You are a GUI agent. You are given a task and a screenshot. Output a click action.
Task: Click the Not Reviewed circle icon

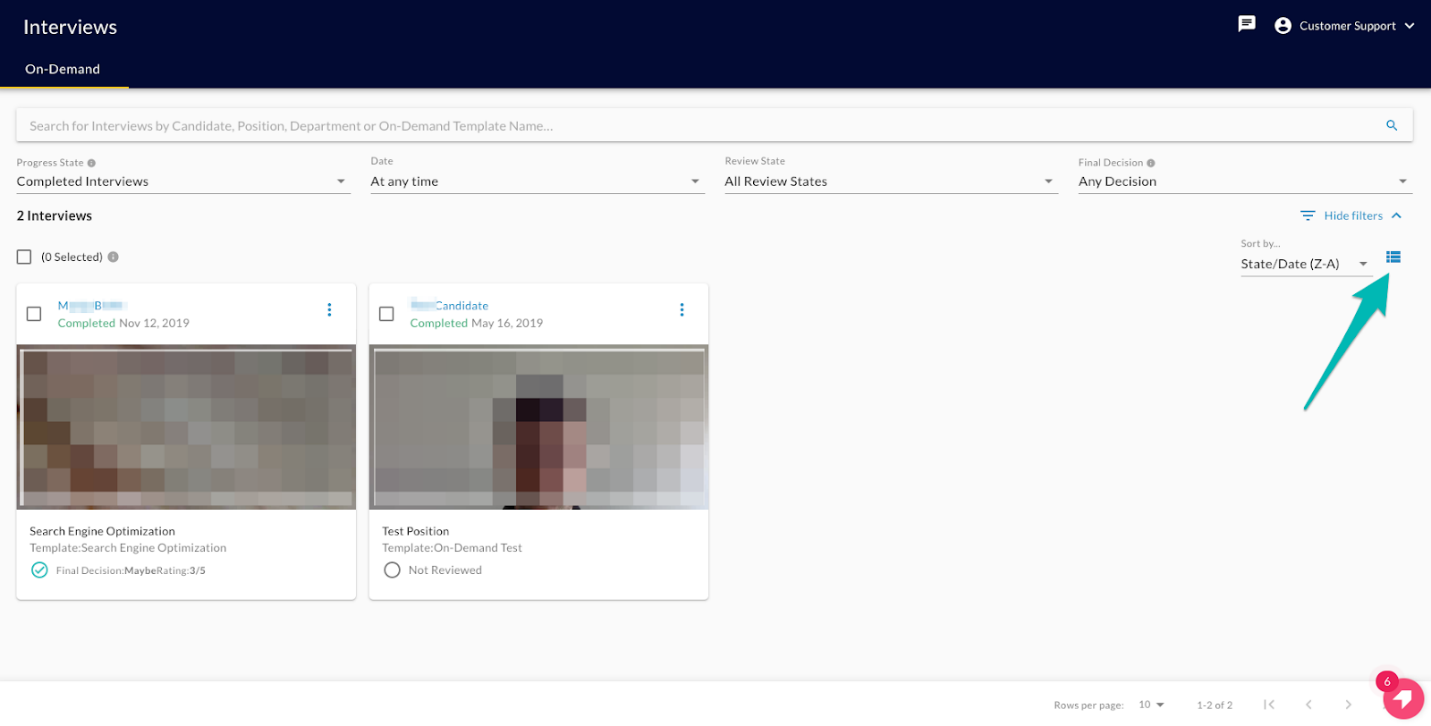[392, 570]
